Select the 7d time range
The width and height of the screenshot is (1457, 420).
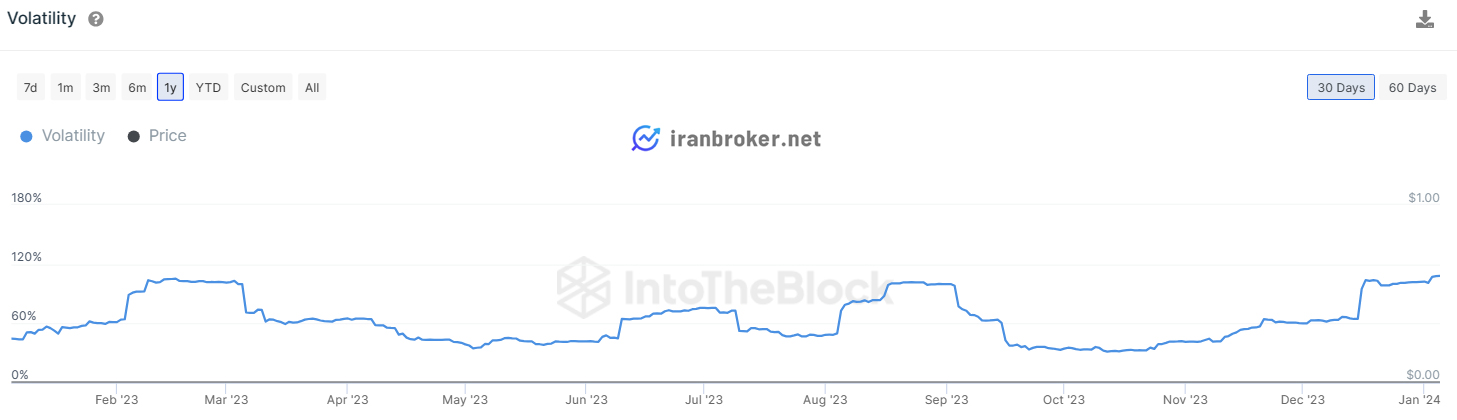coord(31,87)
